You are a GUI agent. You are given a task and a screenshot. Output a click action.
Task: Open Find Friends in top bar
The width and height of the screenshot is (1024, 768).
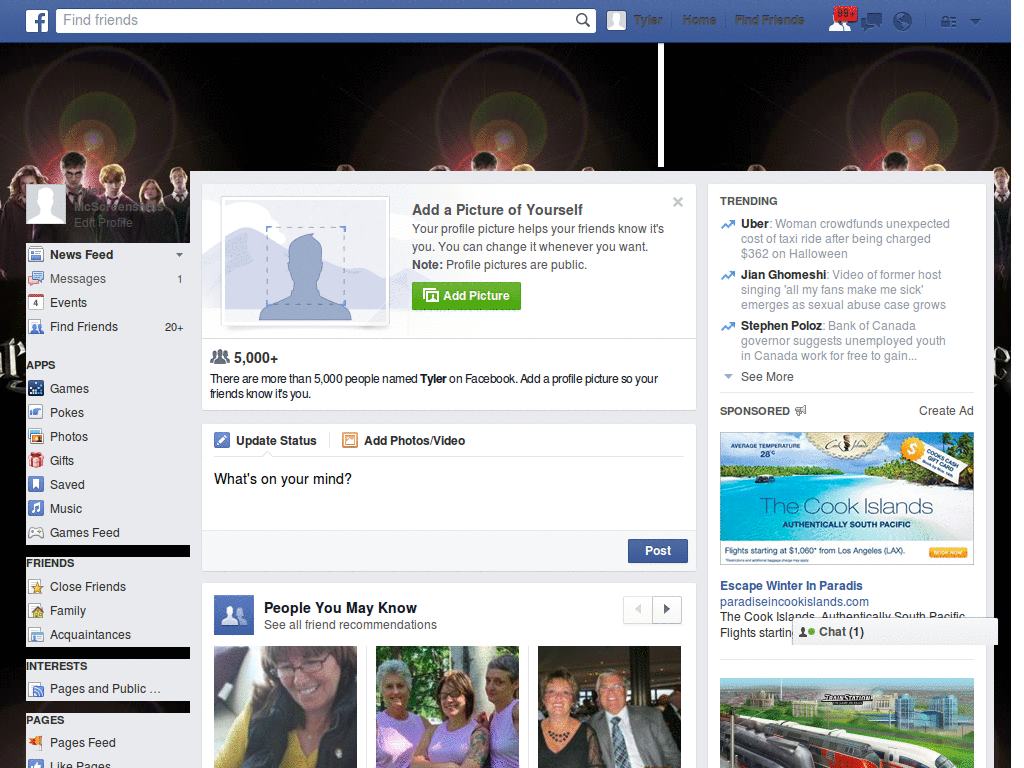769,20
